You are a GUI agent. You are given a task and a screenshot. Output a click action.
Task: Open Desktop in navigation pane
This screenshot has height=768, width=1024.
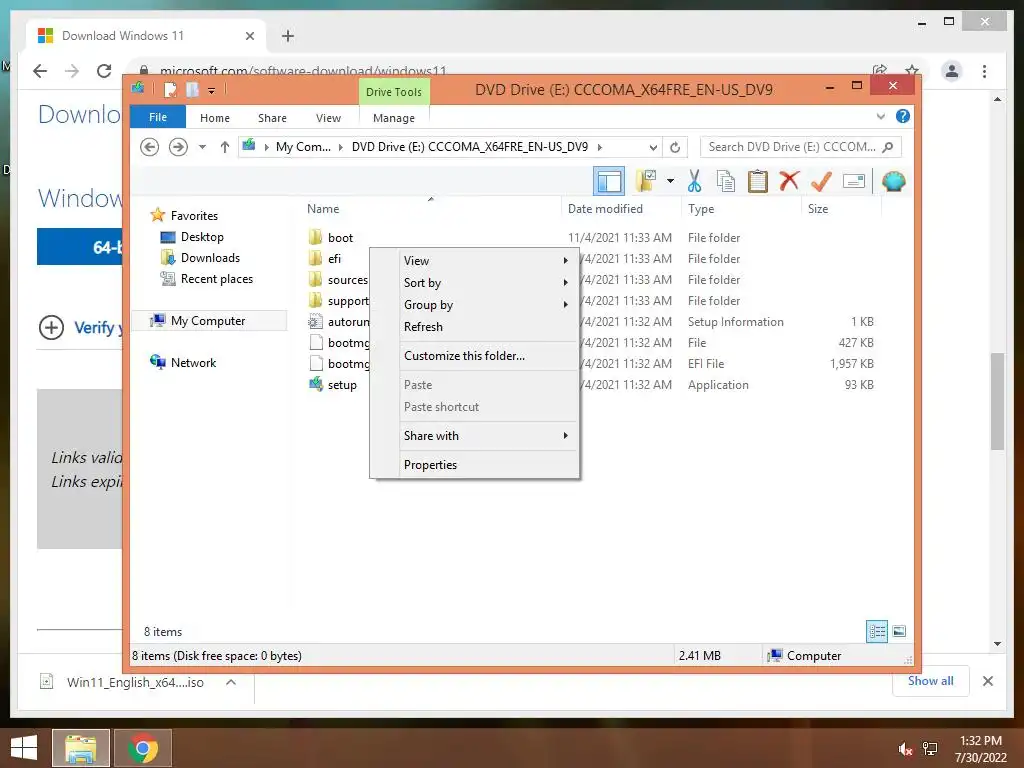point(202,236)
